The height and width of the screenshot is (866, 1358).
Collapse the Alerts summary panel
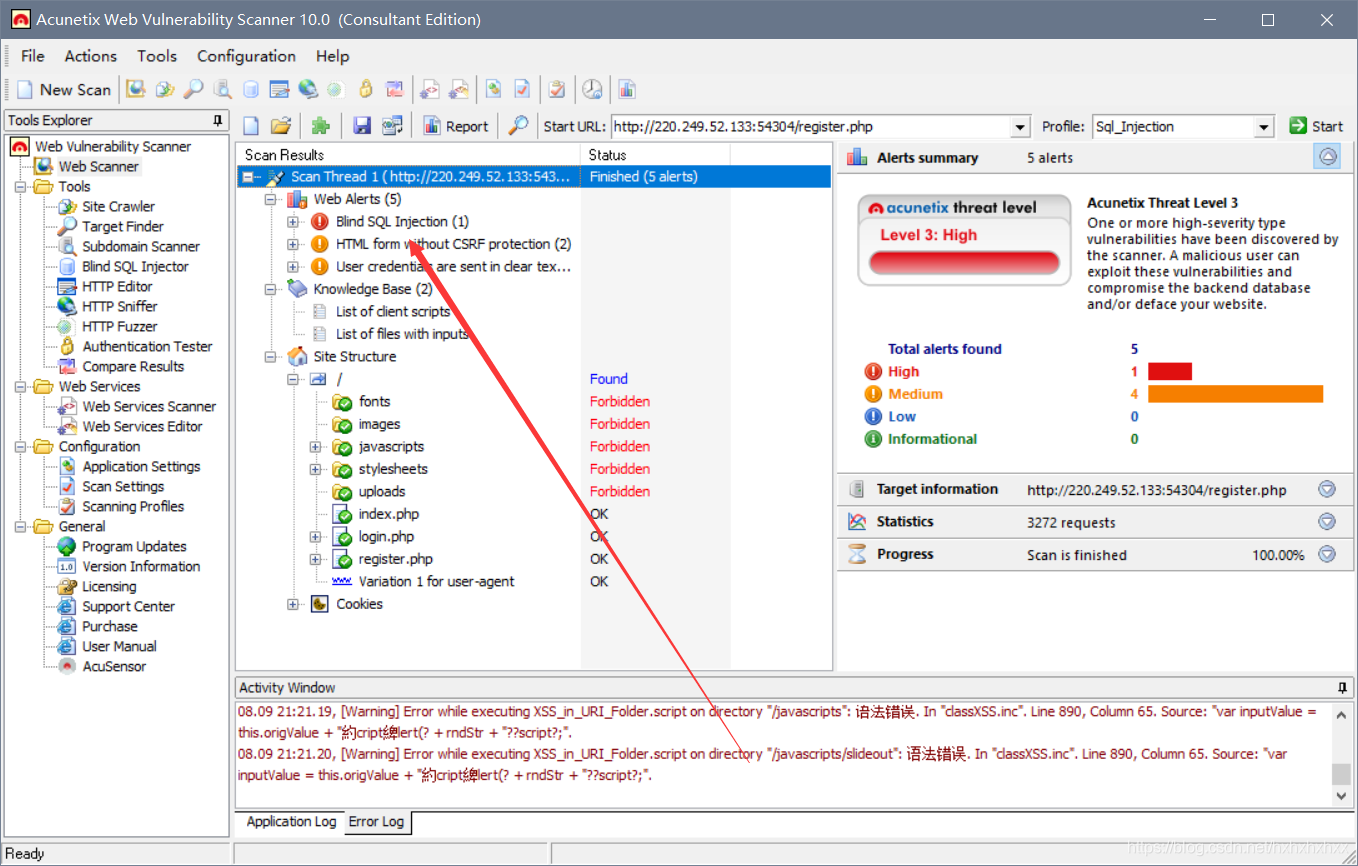[x=1327, y=157]
